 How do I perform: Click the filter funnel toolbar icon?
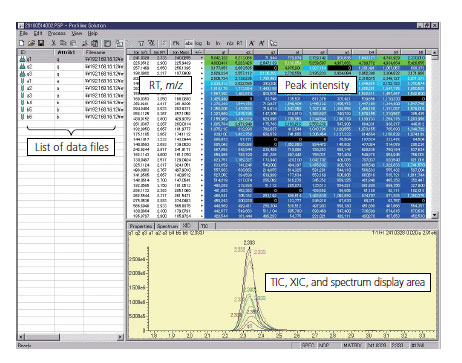(x=141, y=43)
